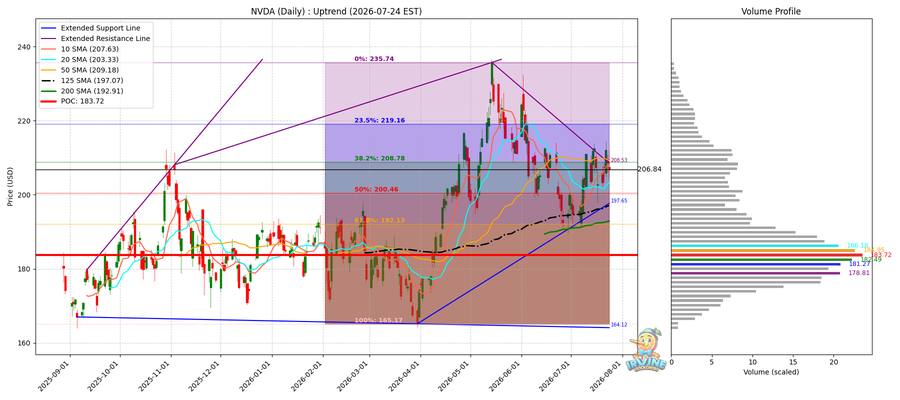Click the cyan volume profile bar

point(755,246)
